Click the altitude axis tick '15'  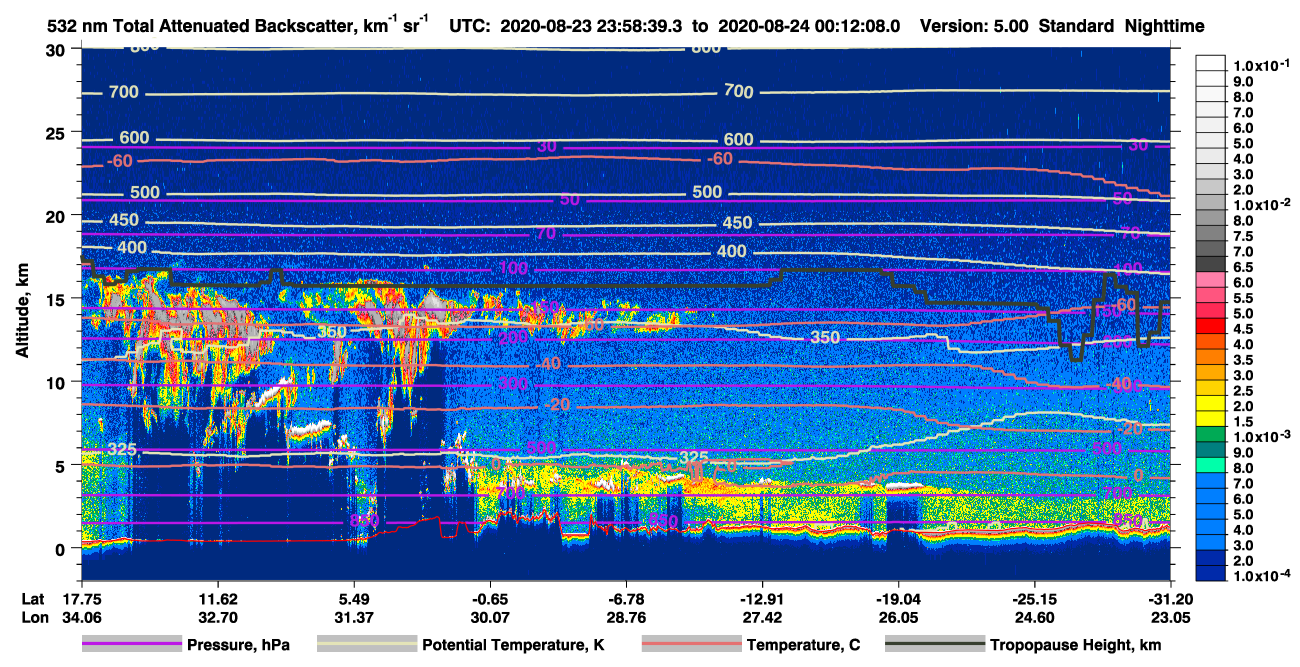pos(58,298)
